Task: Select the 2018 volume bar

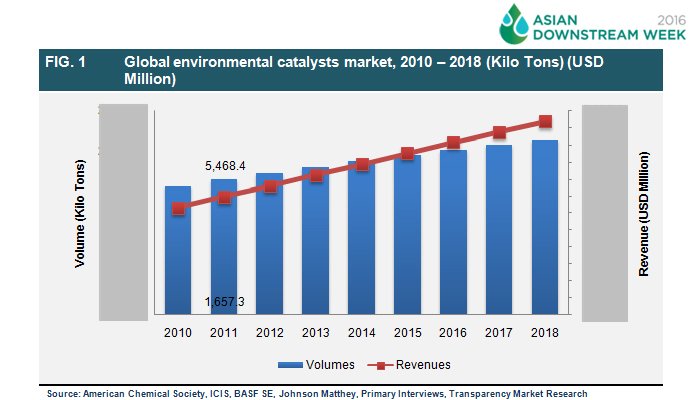Action: [545, 227]
